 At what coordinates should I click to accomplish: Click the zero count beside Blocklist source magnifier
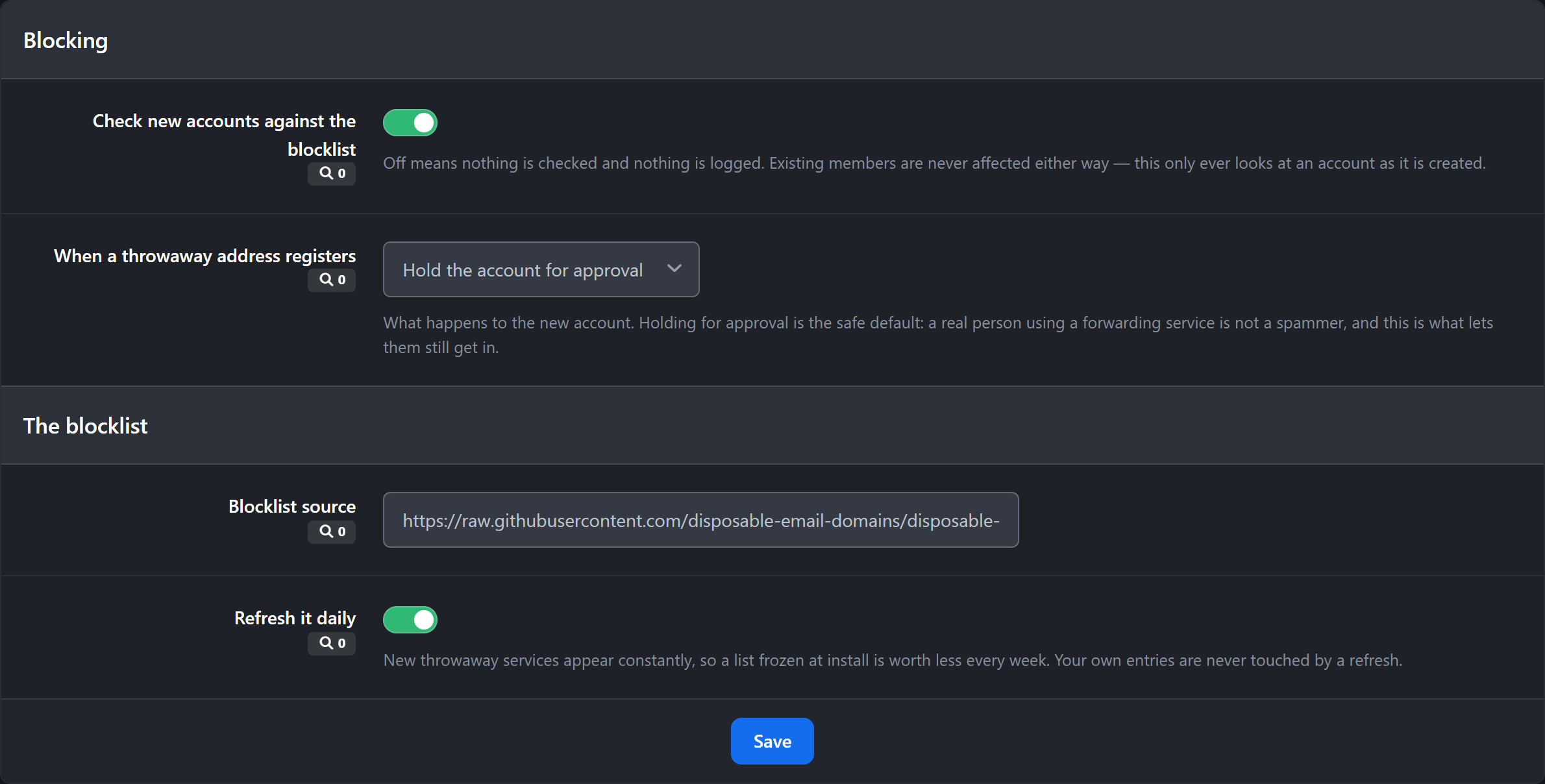tap(342, 532)
